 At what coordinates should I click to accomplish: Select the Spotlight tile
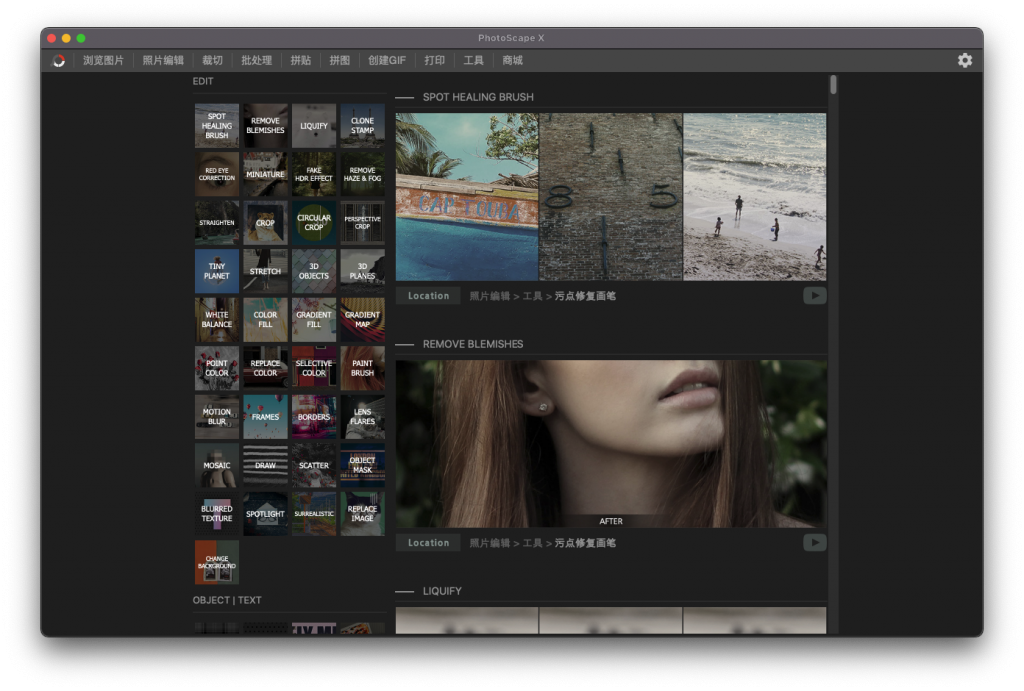pyautogui.click(x=265, y=514)
